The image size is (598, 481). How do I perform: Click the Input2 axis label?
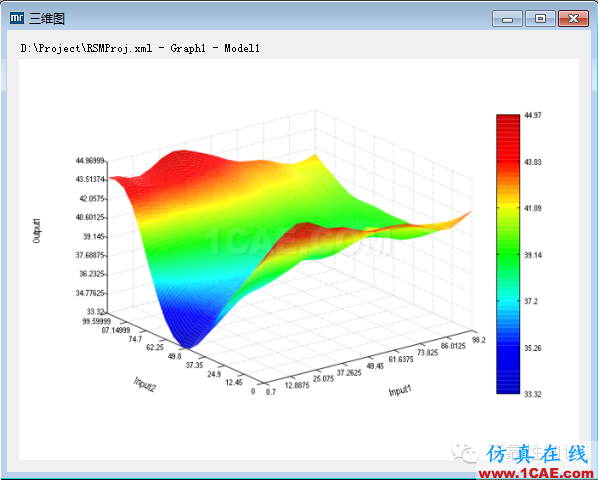click(145, 384)
